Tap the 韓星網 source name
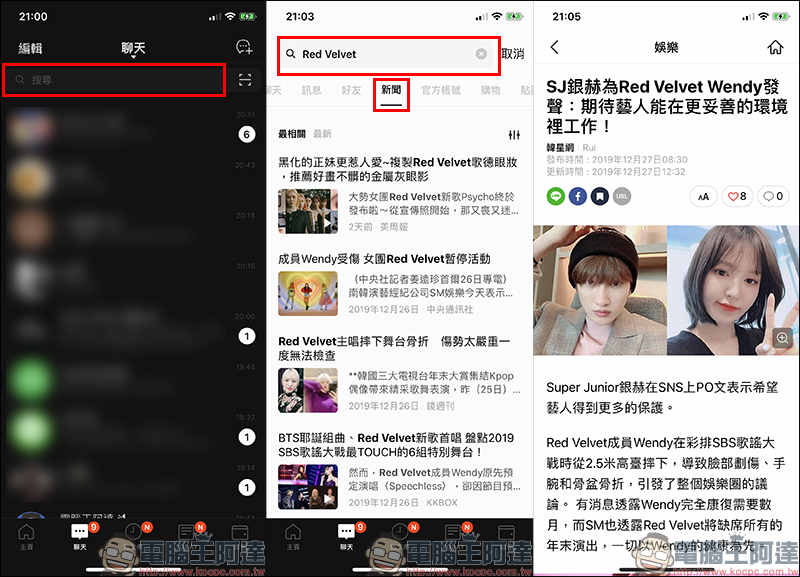The image size is (800, 577). click(x=560, y=147)
